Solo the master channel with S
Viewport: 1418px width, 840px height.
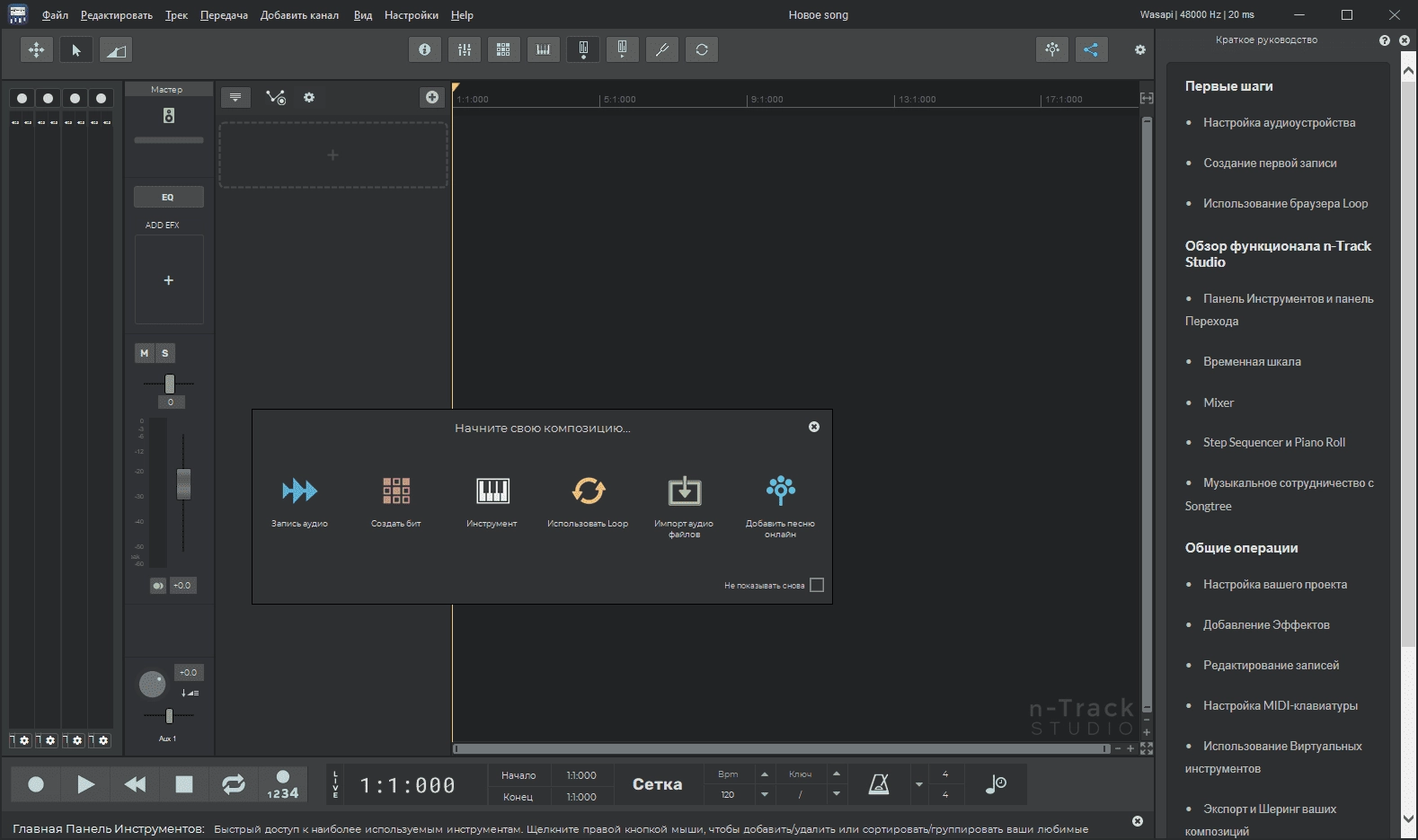(165, 353)
